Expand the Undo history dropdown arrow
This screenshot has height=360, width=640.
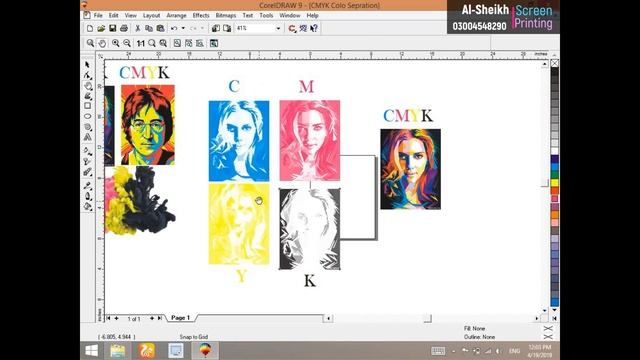click(183, 28)
